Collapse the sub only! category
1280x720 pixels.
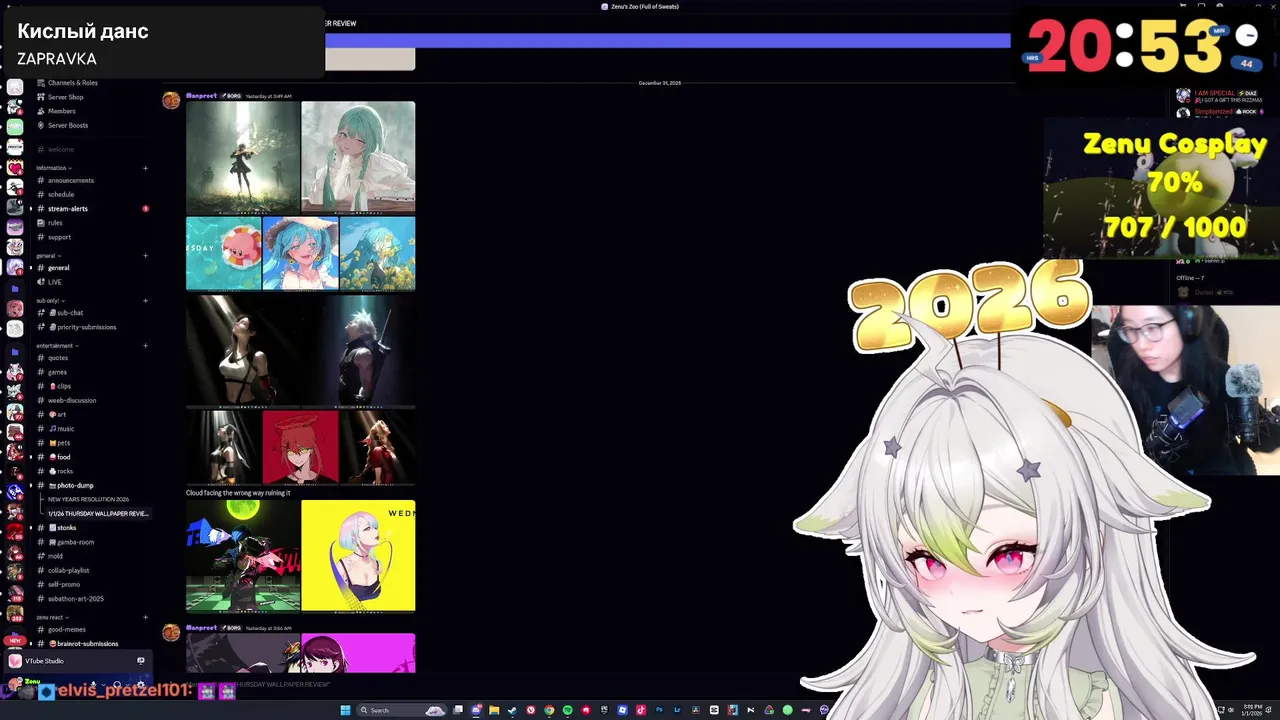click(x=50, y=301)
